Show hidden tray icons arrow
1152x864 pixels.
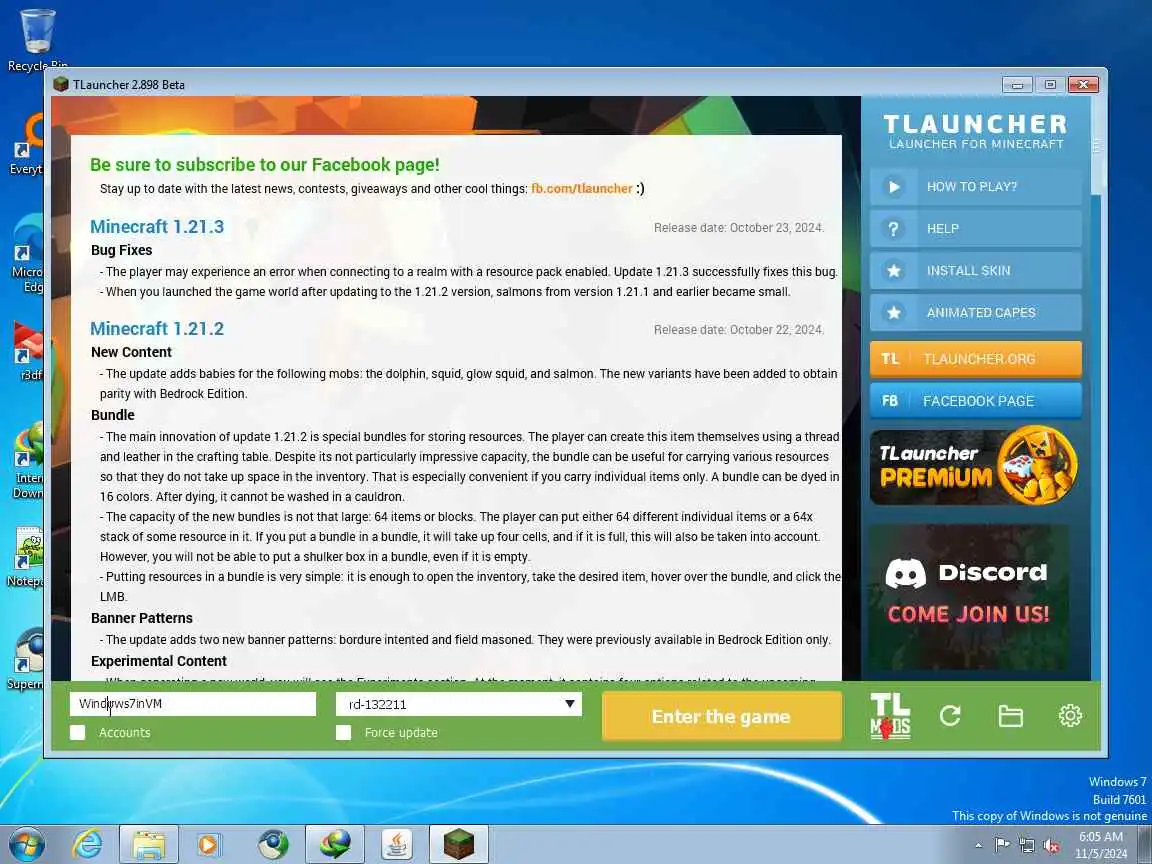coord(978,846)
